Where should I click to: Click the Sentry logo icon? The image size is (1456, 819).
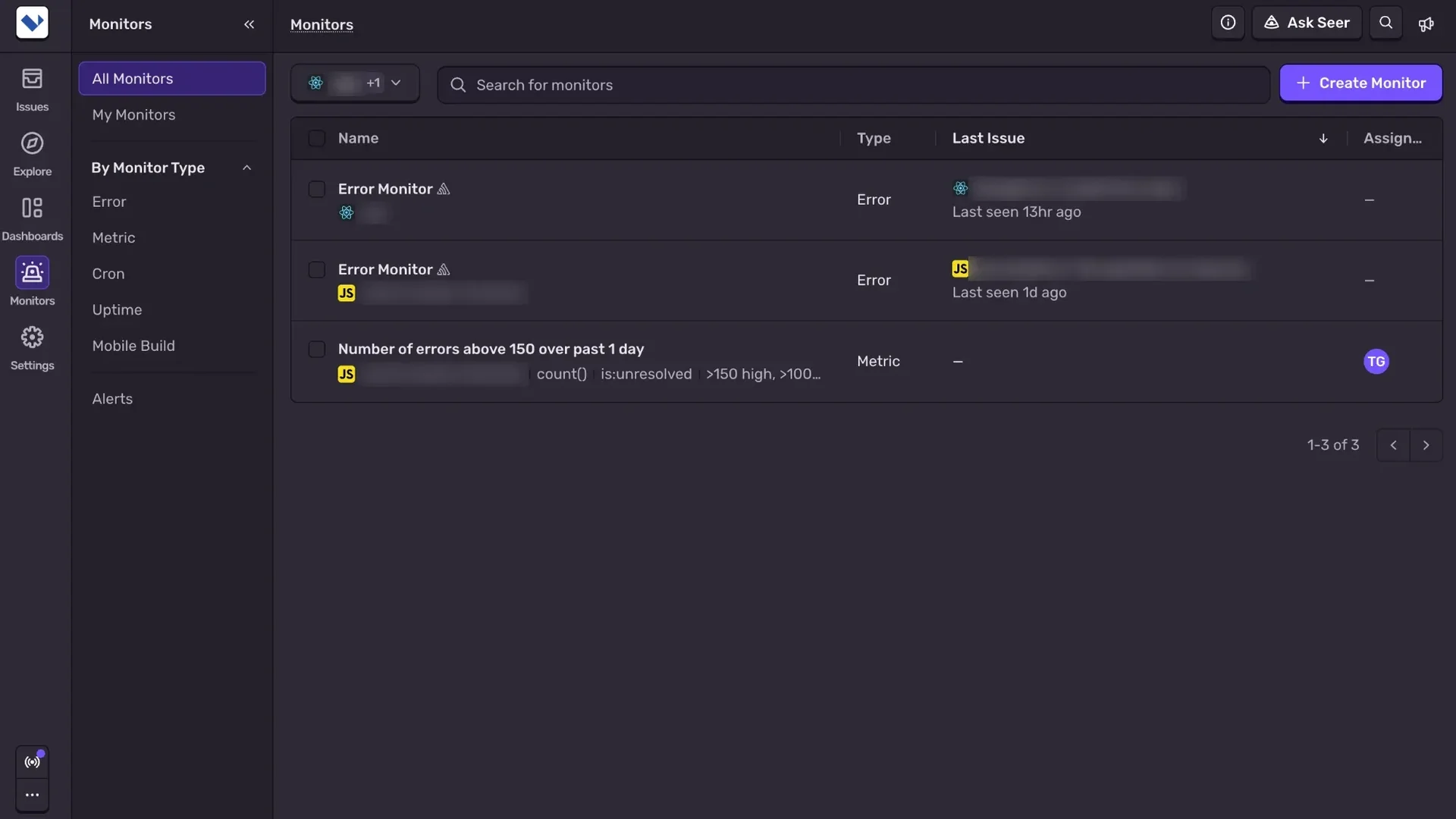pos(32,23)
